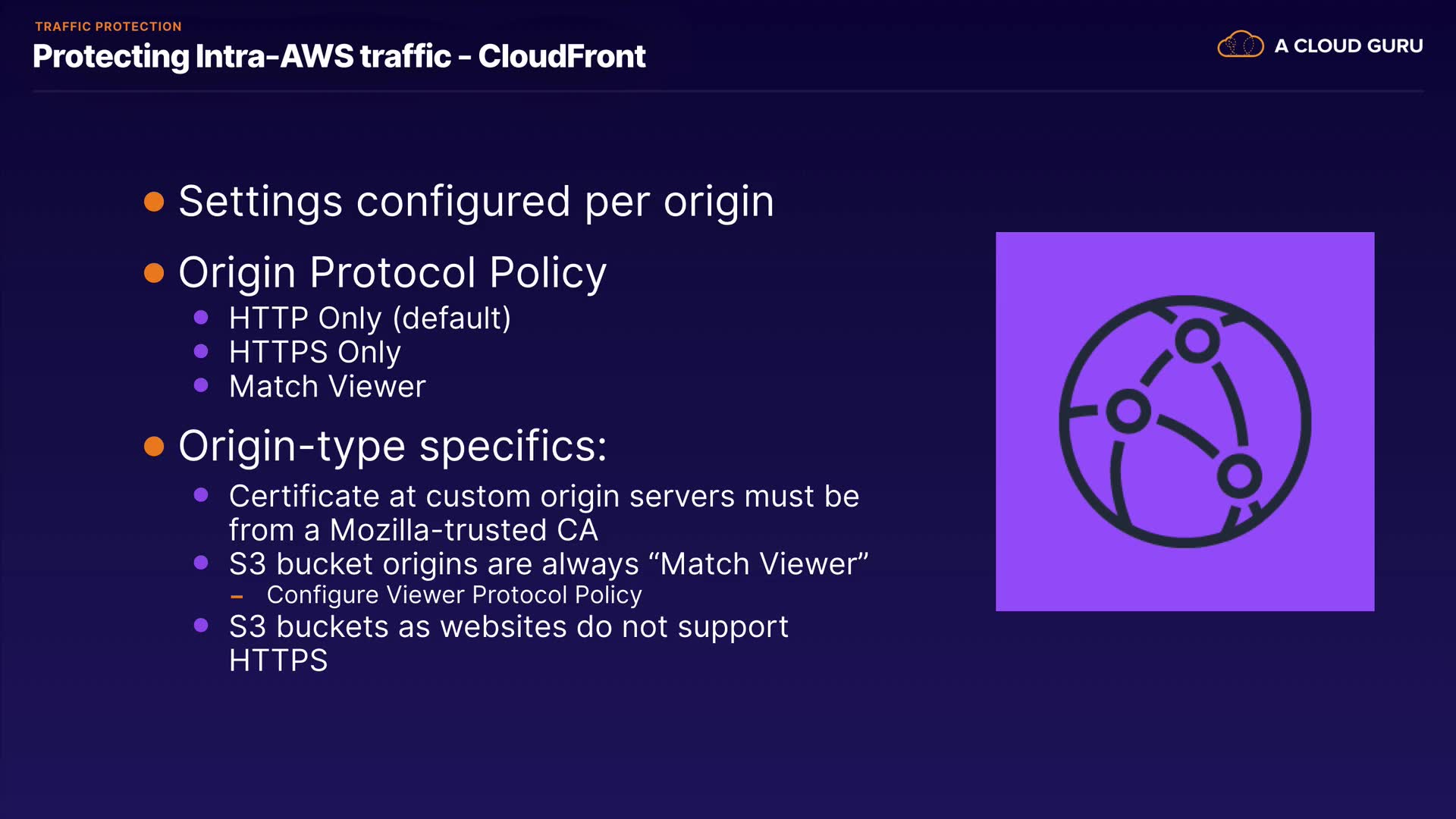
Task: Click the Mozilla-trusted CA certificate line
Action: [x=544, y=513]
